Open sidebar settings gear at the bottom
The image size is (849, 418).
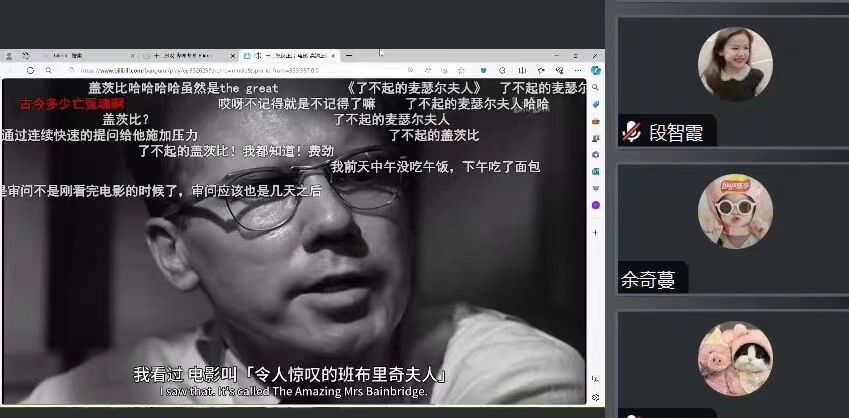click(x=596, y=397)
